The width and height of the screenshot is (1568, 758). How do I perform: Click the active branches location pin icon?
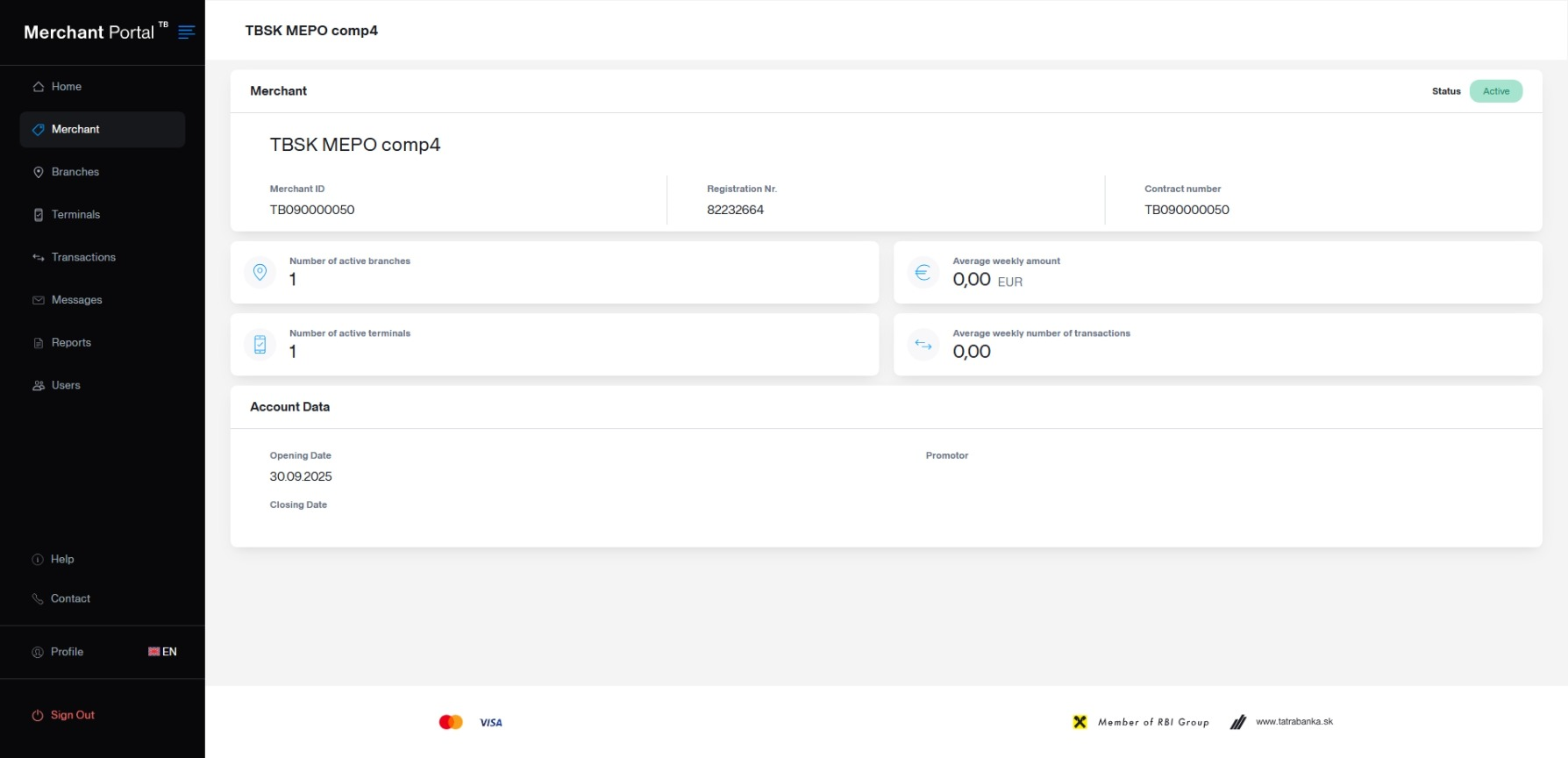260,273
